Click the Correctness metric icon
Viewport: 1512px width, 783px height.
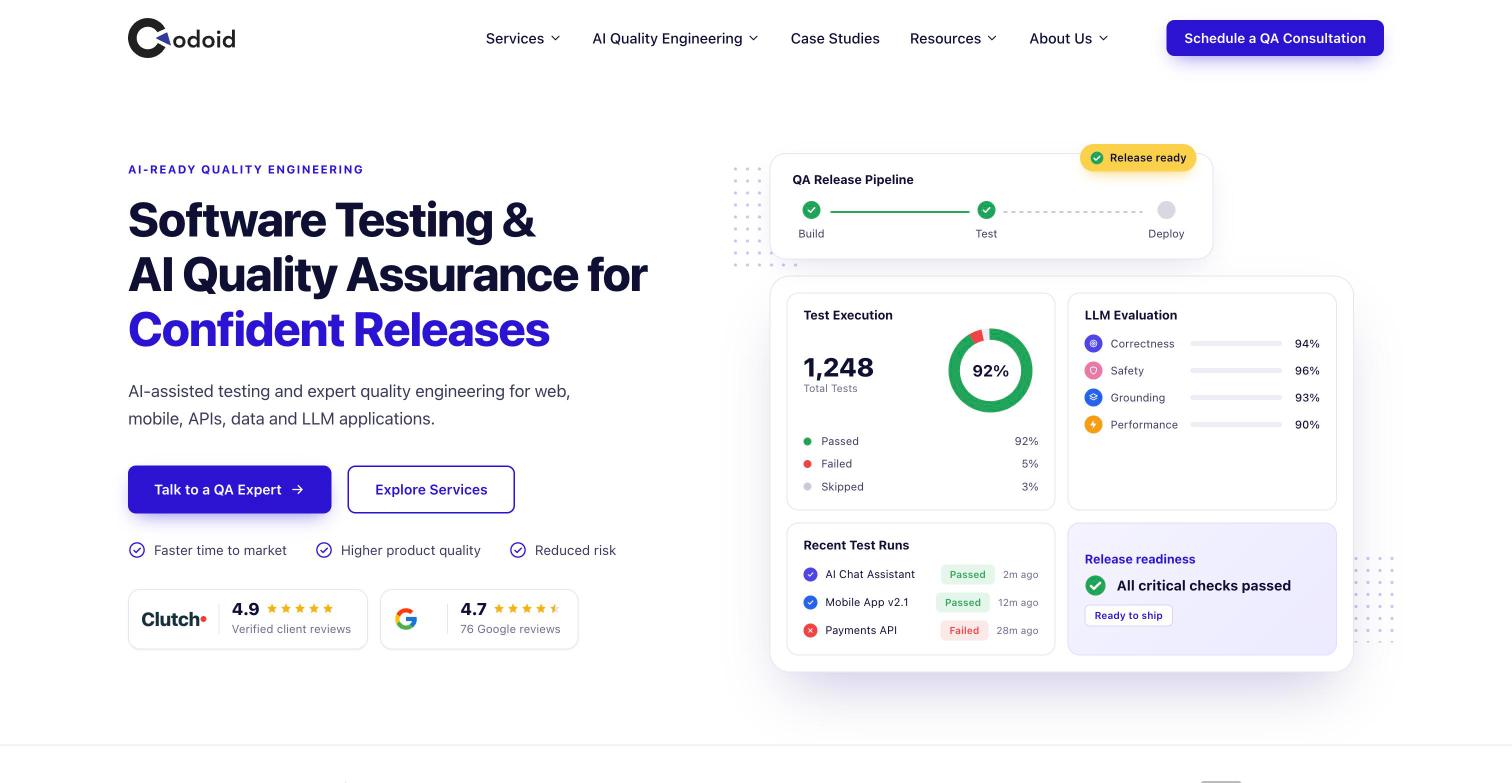pyautogui.click(x=1093, y=343)
